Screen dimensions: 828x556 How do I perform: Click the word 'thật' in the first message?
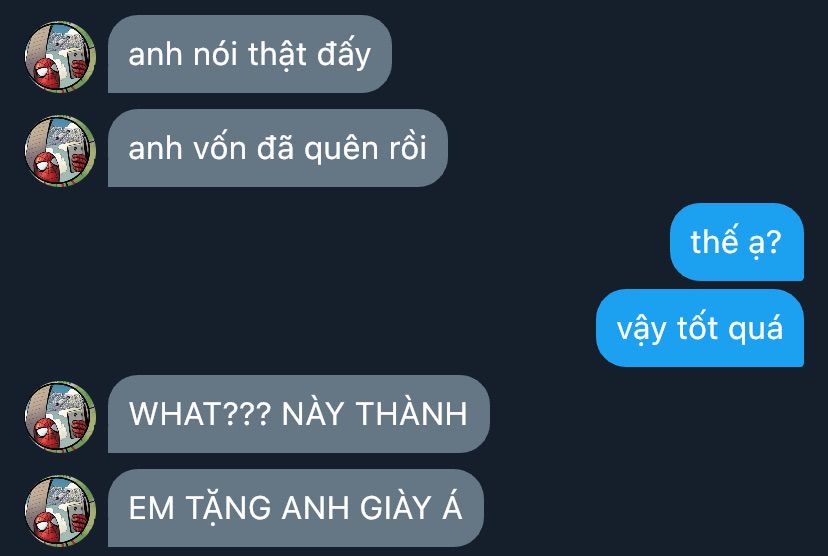pos(277,55)
